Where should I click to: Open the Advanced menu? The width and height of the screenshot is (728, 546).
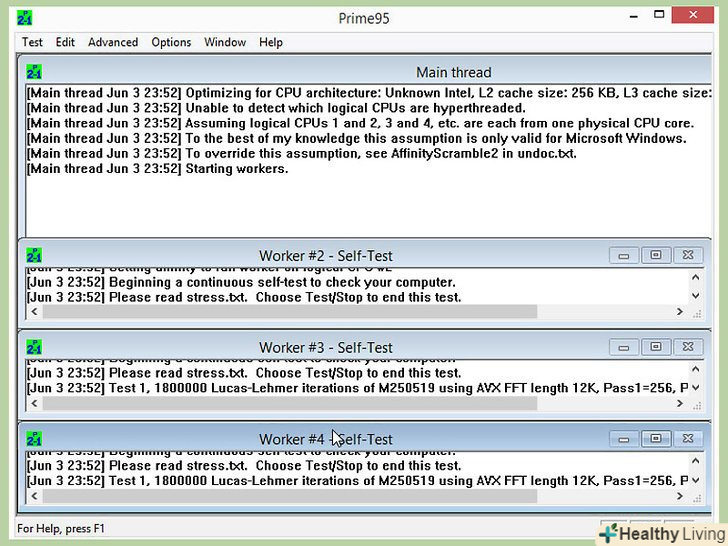point(113,42)
